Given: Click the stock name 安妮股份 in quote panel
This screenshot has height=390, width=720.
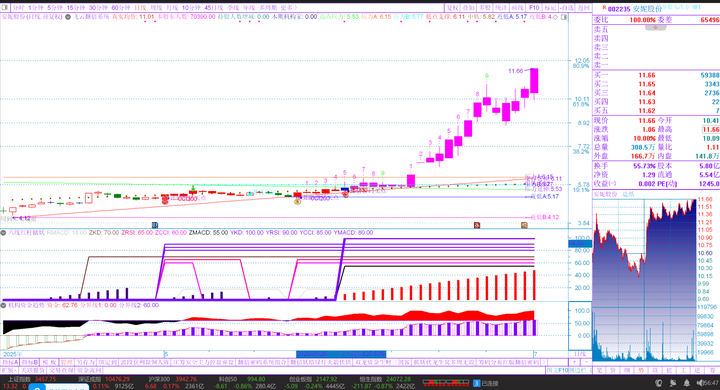Looking at the screenshot, I should 647,9.
